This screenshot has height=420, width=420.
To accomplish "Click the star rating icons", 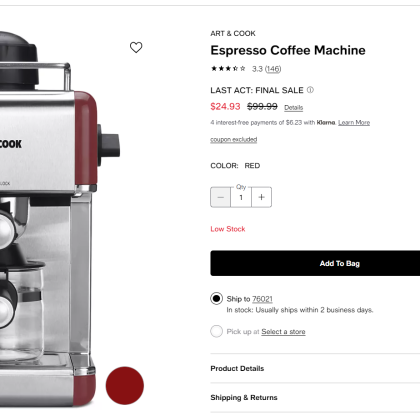I will (228, 69).
